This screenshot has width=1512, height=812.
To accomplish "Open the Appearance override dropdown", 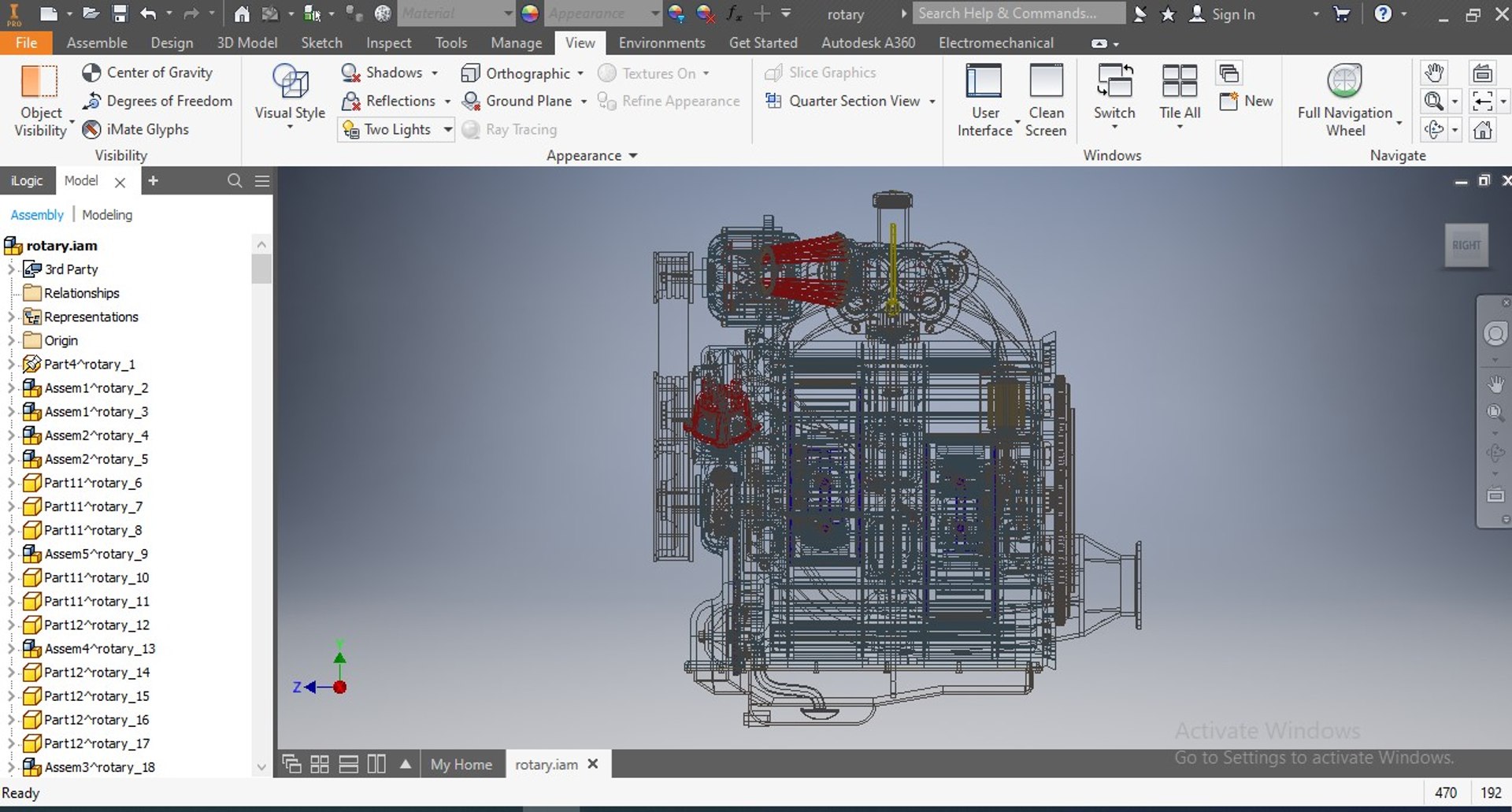I will (656, 13).
